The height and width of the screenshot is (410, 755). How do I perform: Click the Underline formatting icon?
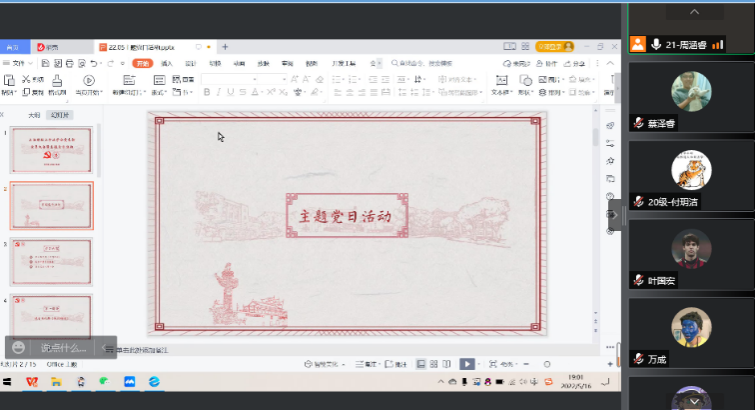[x=231, y=92]
